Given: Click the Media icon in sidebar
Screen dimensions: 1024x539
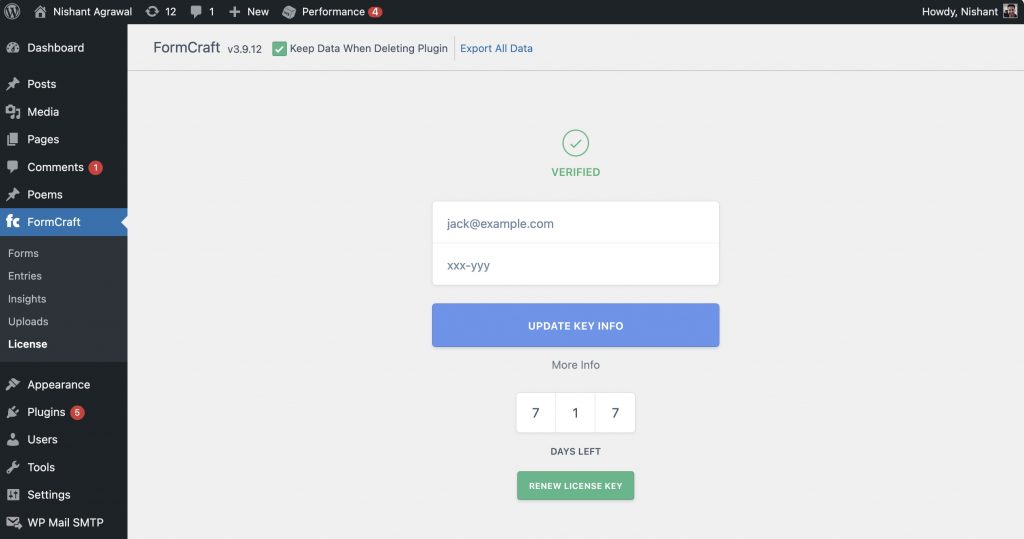Looking at the screenshot, I should (x=13, y=112).
